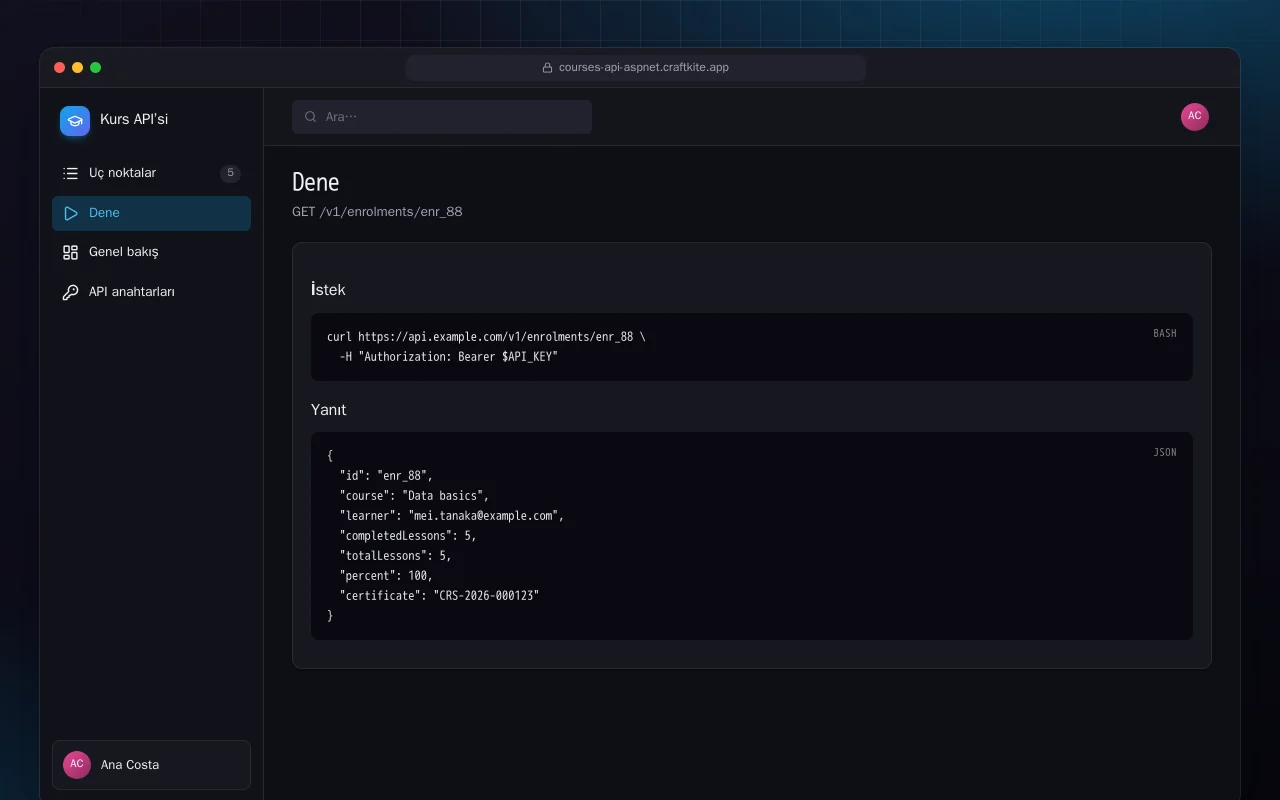Click the Genel bakış grid icon
The width and height of the screenshot is (1280, 800).
(70, 252)
